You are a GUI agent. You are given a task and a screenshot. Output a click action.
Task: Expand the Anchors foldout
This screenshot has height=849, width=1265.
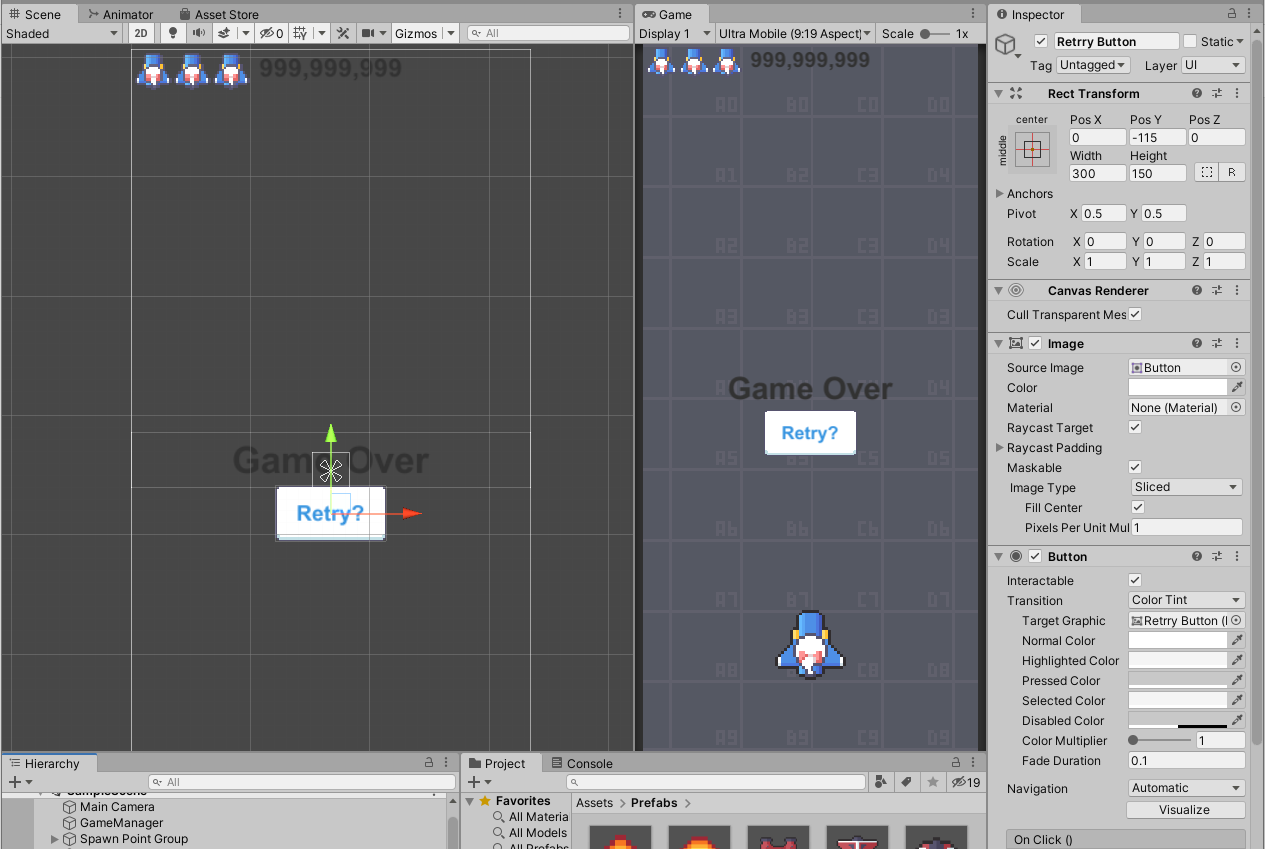(x=1000, y=194)
